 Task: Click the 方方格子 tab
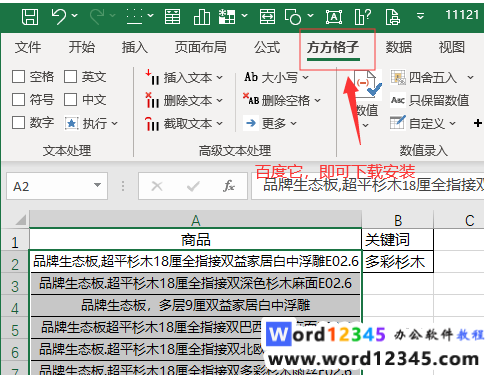tap(333, 48)
